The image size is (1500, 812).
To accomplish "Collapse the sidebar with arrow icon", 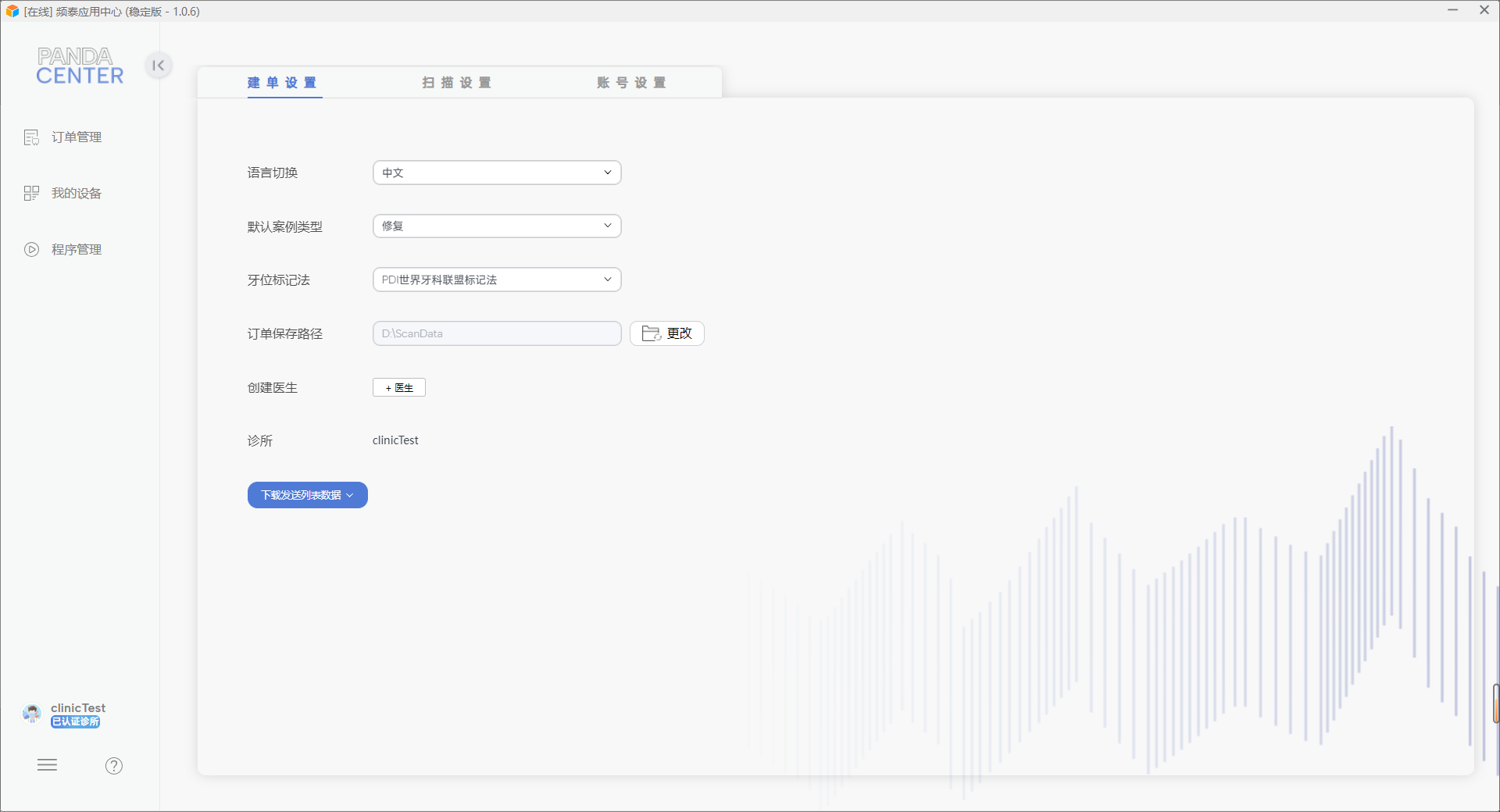I will point(159,66).
